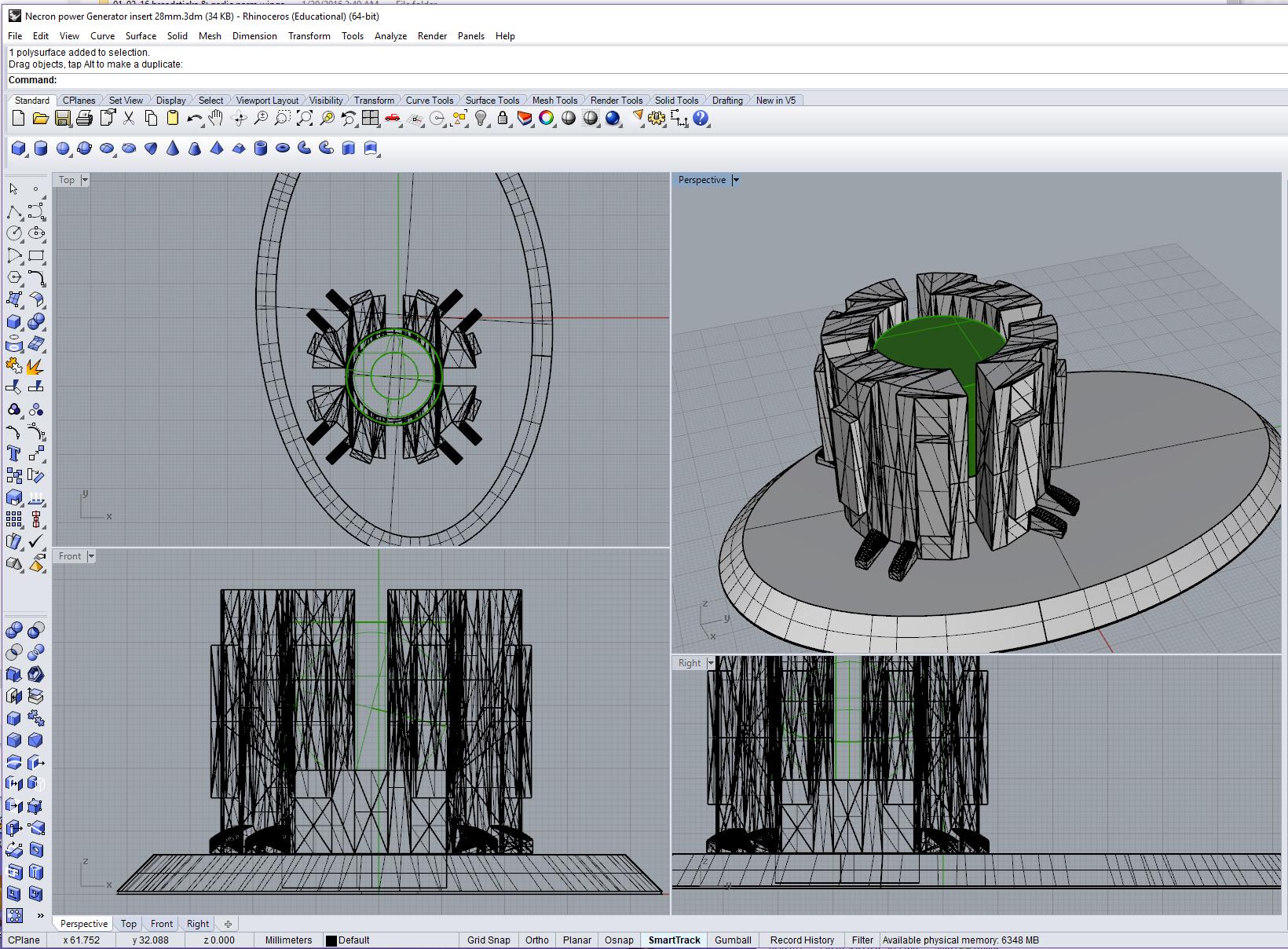Click the red car Set View icon

tap(393, 119)
